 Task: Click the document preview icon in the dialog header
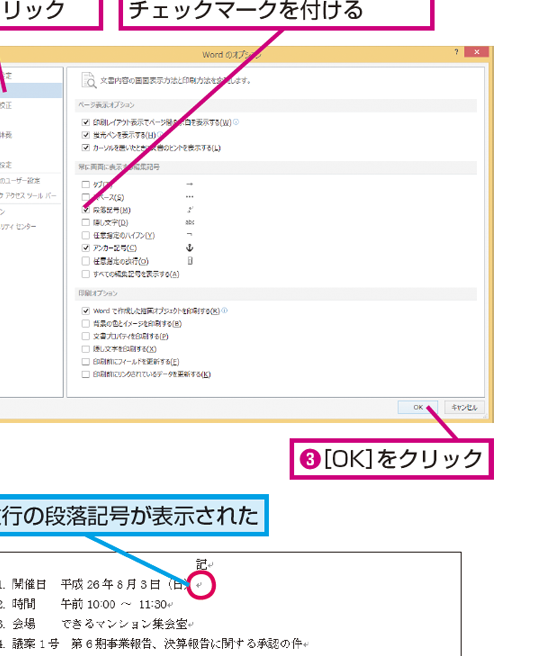point(89,80)
